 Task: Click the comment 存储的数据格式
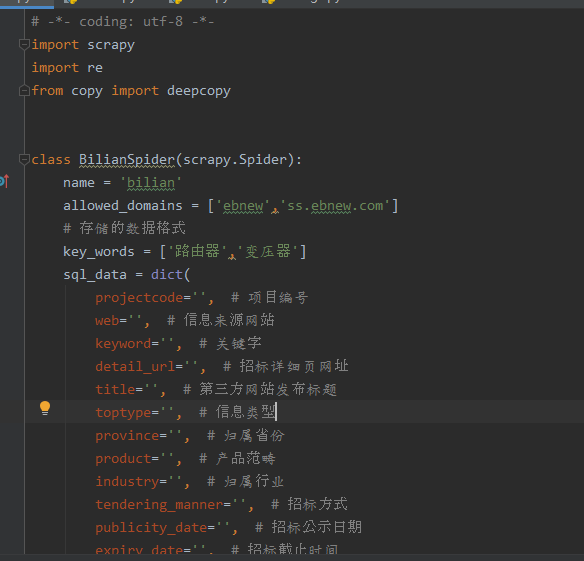(x=124, y=228)
